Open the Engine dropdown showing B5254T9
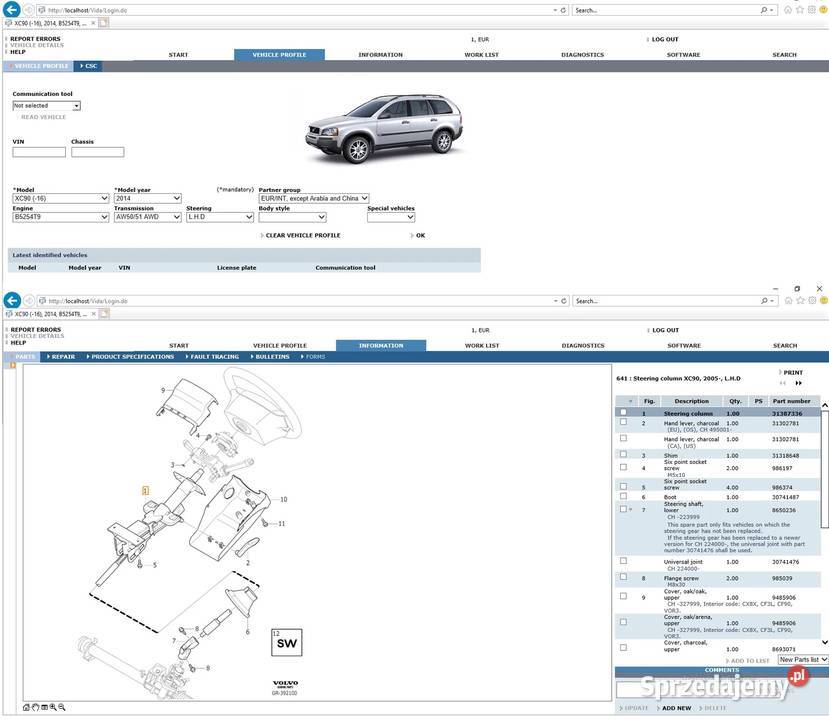The image size is (829, 720). click(x=61, y=217)
